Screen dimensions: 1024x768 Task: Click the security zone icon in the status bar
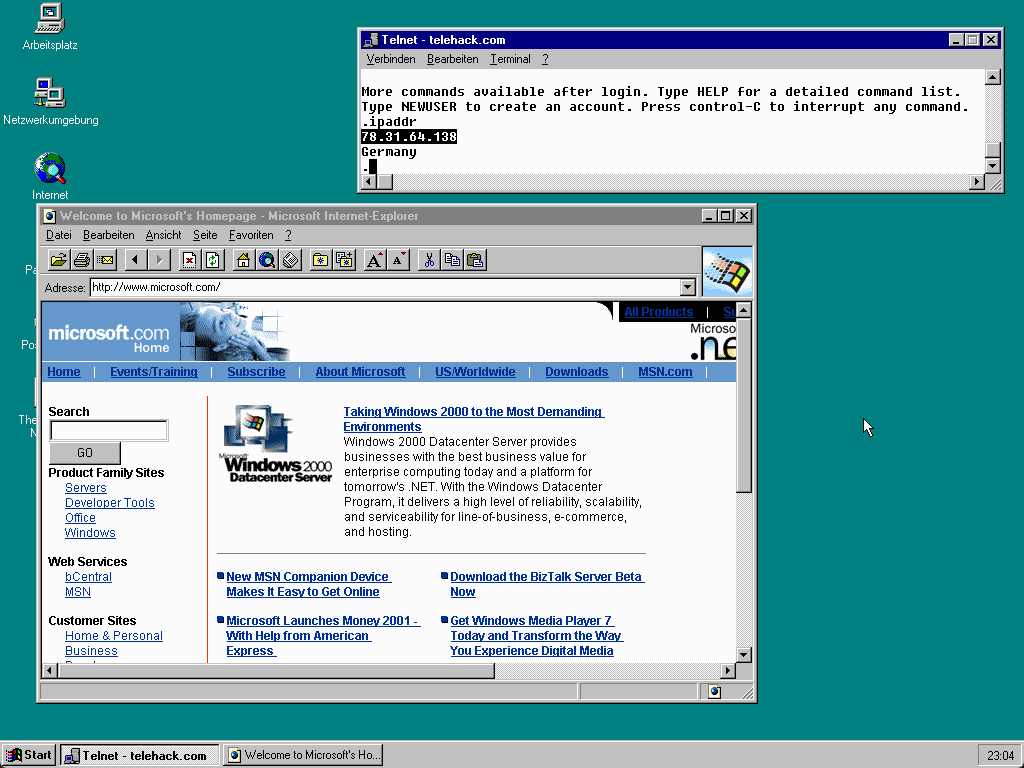coord(714,692)
